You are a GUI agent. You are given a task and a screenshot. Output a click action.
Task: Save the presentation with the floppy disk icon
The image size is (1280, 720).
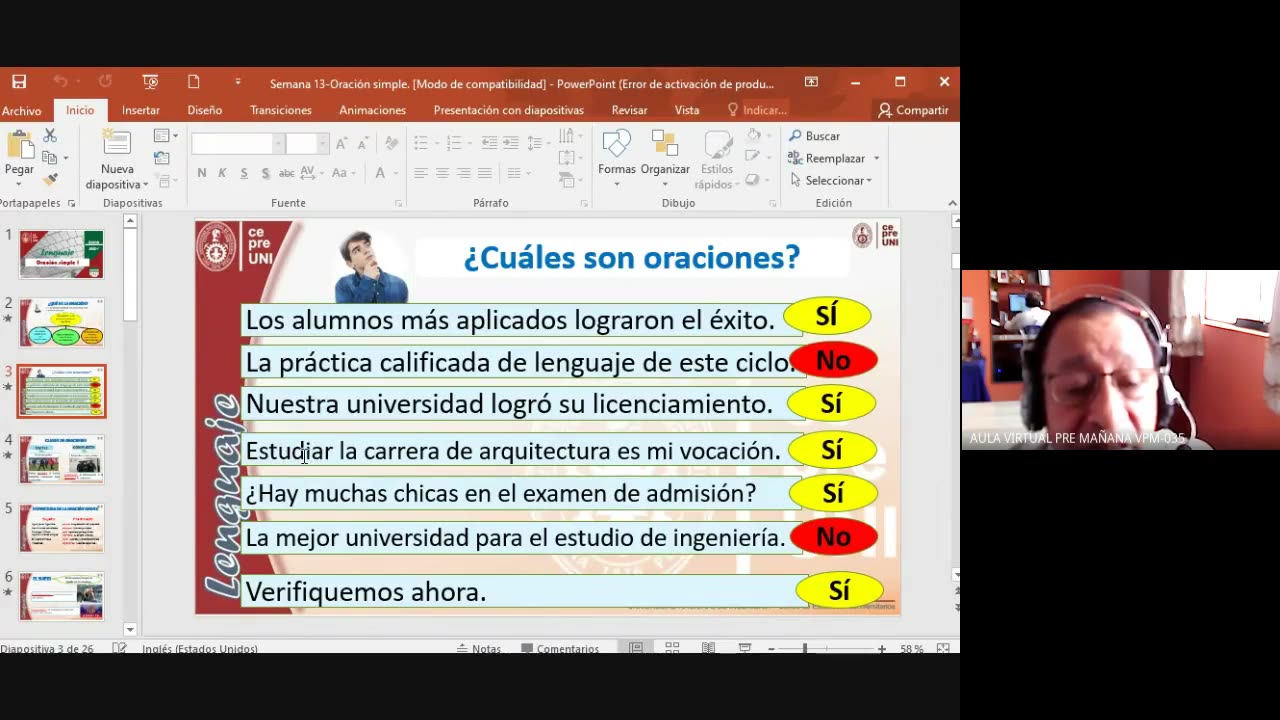19,82
